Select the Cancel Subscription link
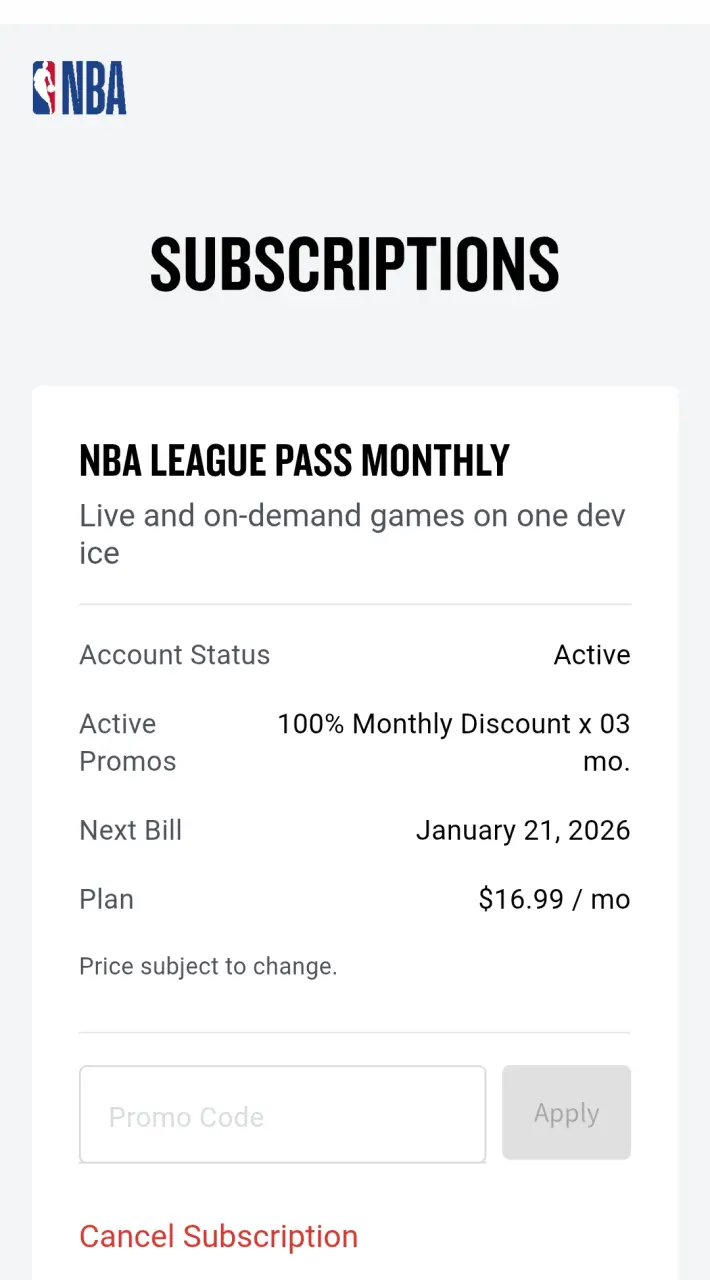Screen dimensions: 710x1280 click(x=218, y=1236)
